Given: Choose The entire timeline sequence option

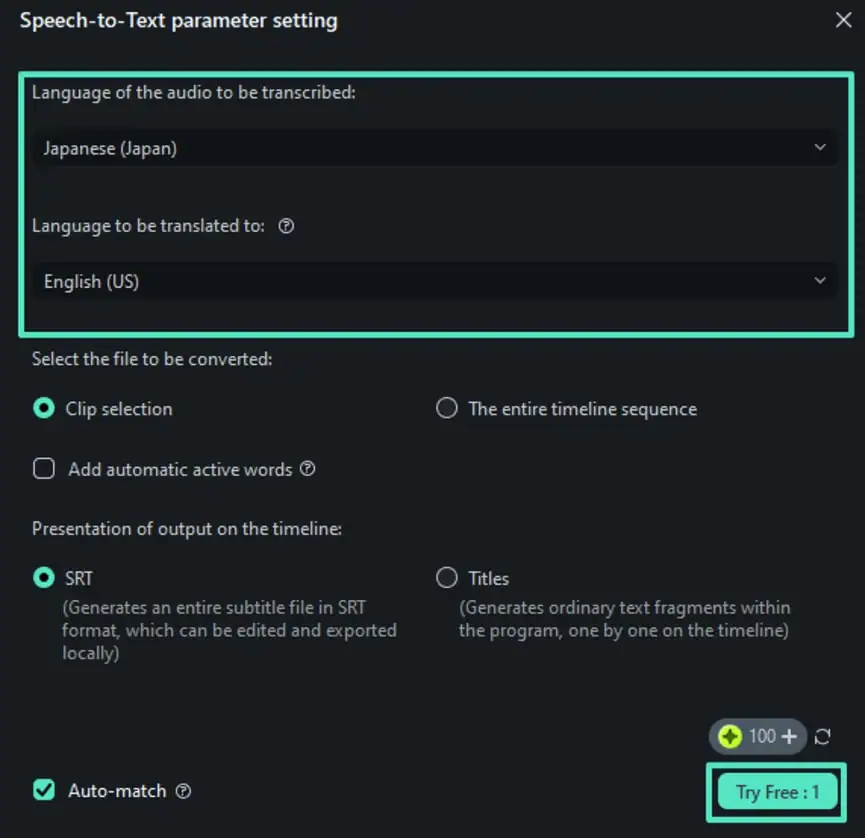Looking at the screenshot, I should [x=447, y=408].
